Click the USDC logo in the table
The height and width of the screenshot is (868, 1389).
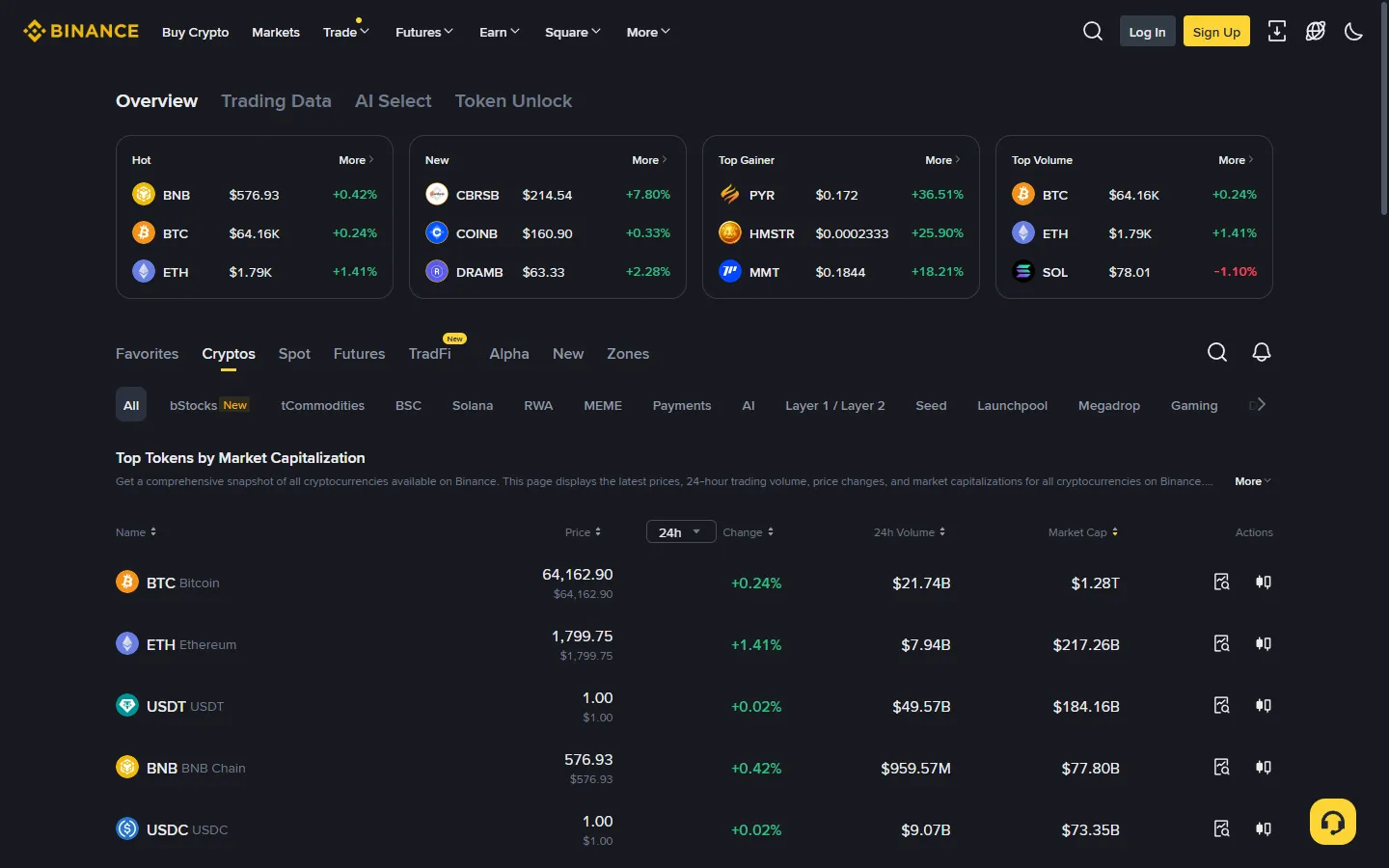[x=127, y=828]
